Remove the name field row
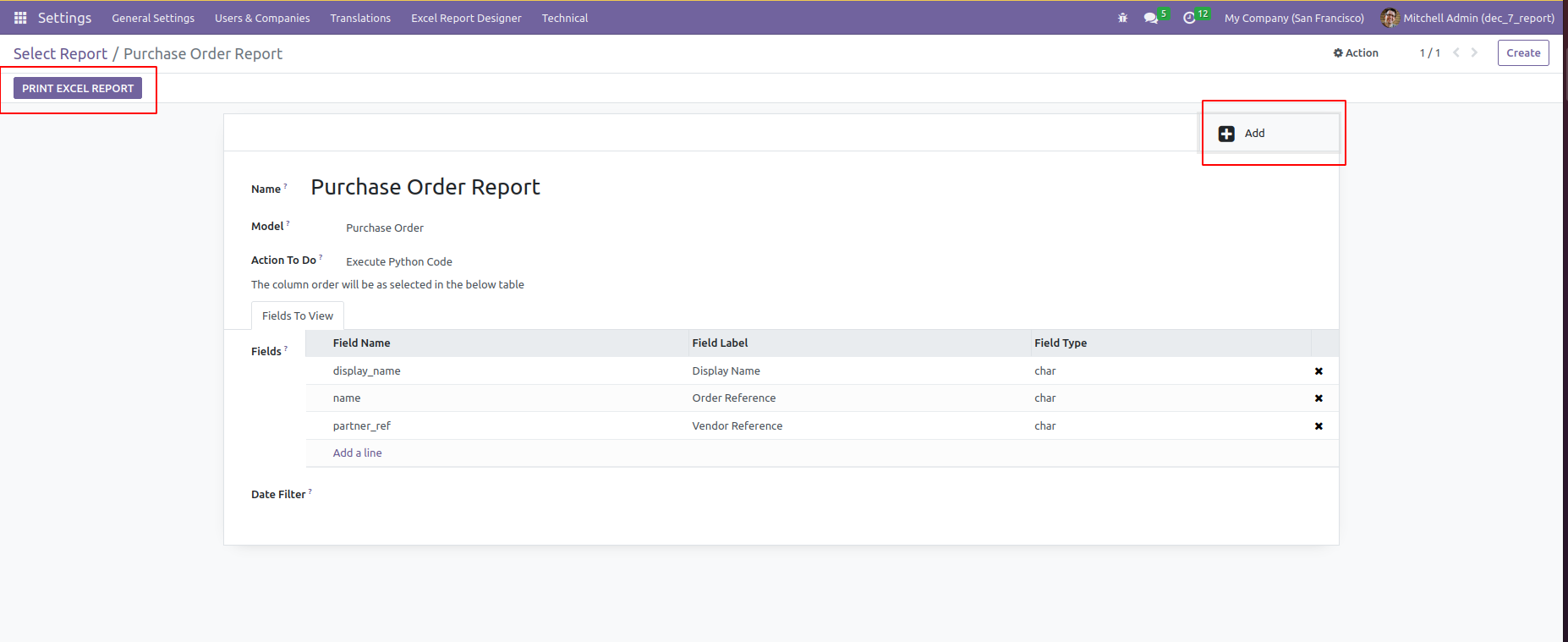This screenshot has width=1568, height=642. 1318,398
